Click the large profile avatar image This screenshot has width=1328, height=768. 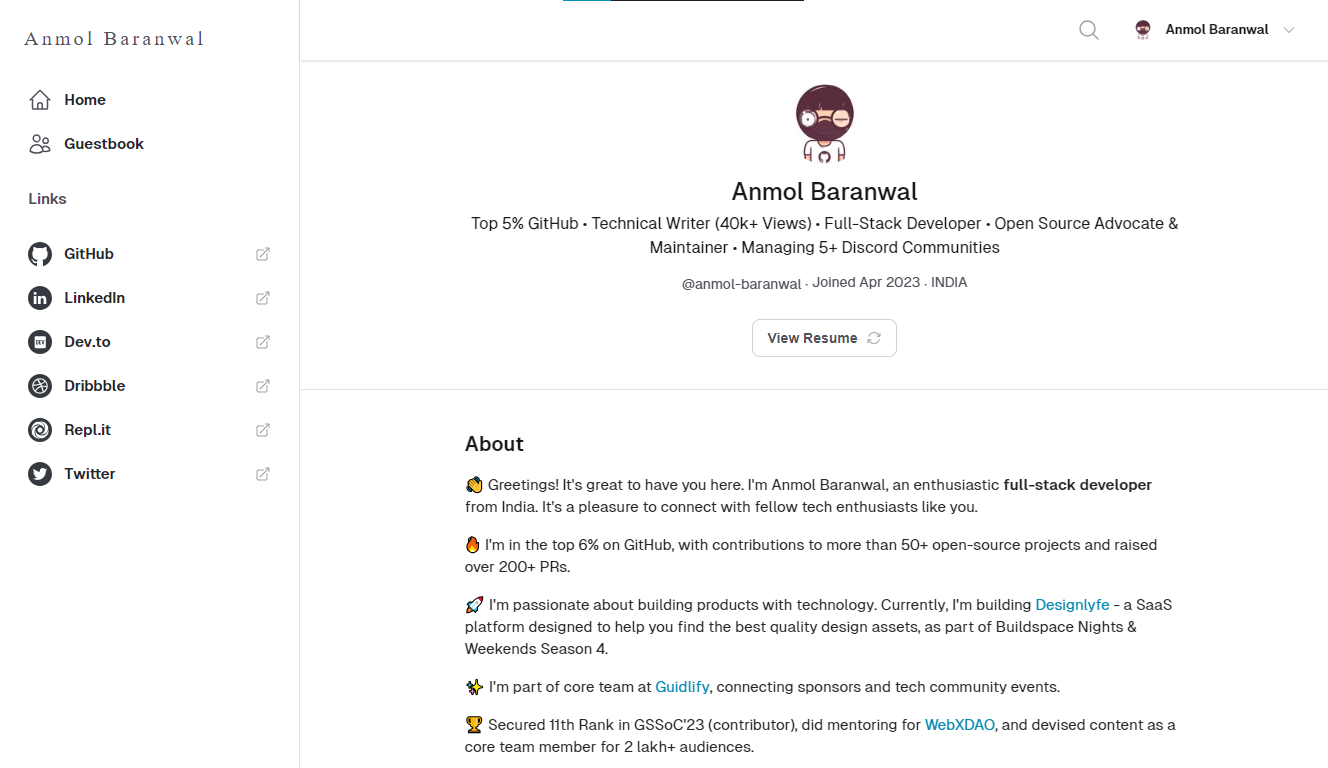coord(825,123)
